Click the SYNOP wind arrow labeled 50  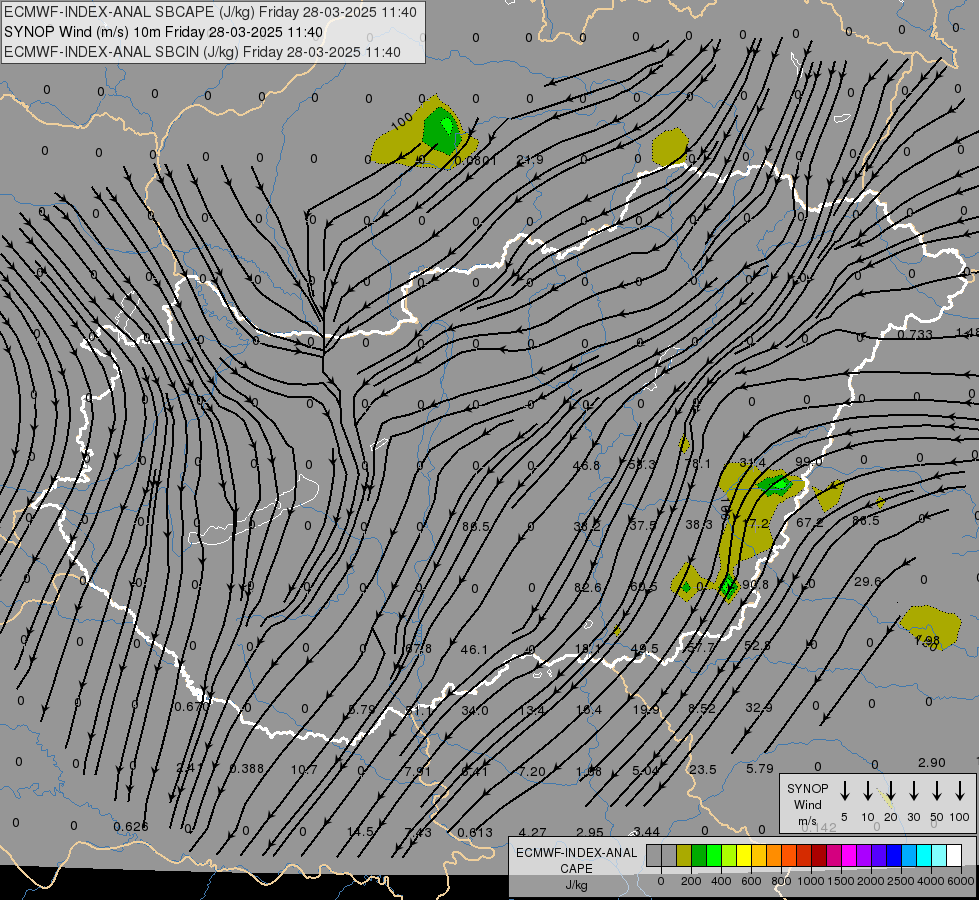pyautogui.click(x=937, y=791)
